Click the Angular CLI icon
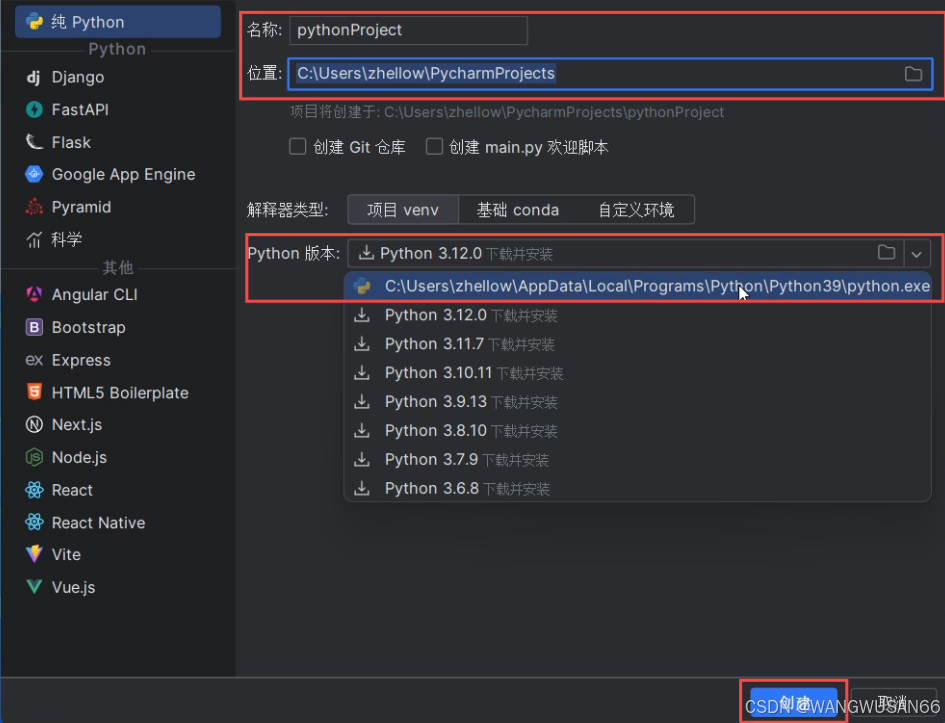The height and width of the screenshot is (723, 945). click(34, 294)
